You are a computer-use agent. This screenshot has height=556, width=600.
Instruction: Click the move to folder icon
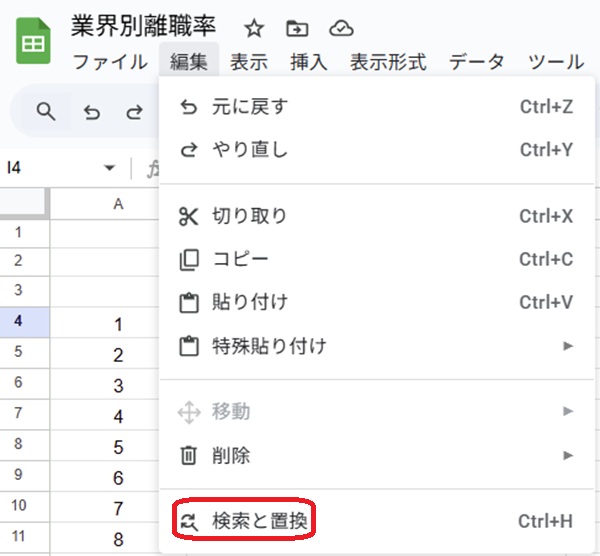pos(297,29)
